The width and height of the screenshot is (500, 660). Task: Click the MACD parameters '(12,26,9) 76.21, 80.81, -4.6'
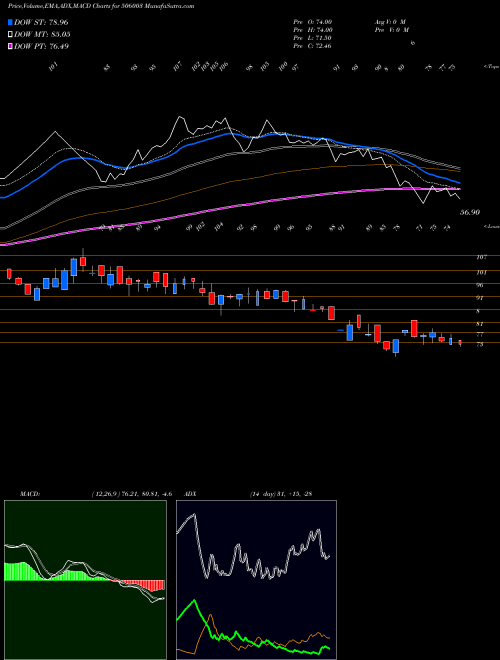tap(131, 494)
